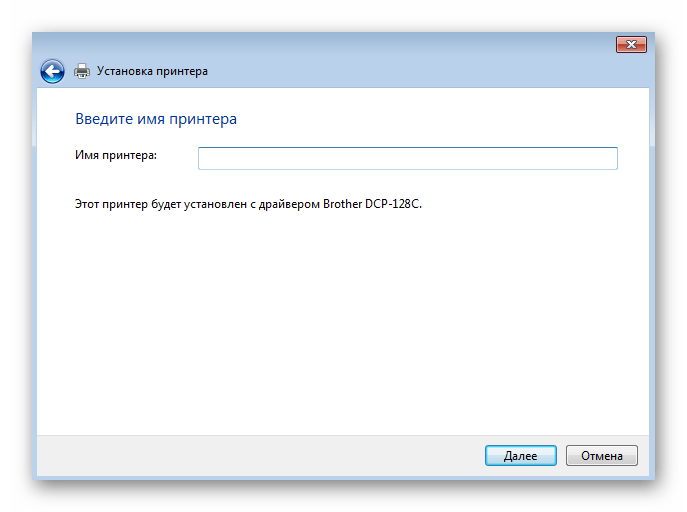Image resolution: width=687 pixels, height=512 pixels.
Task: Cancel setup with the Отмена button
Action: pyautogui.click(x=601, y=455)
